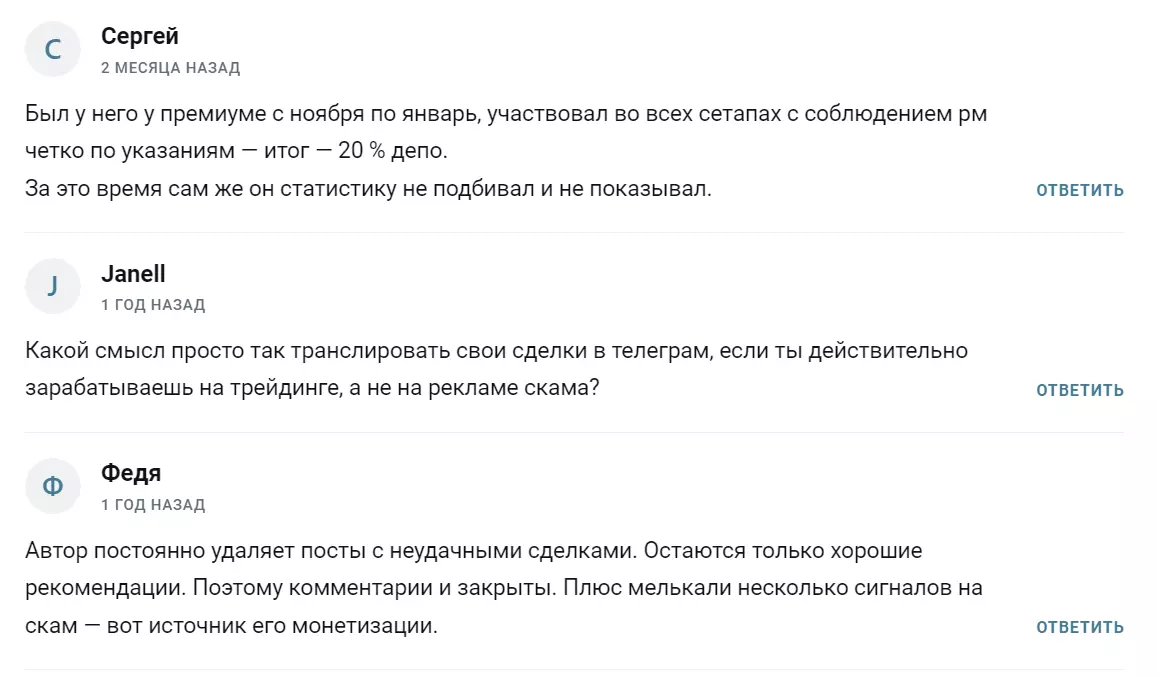Click the line starting 'Какой смысл просто так'

(x=497, y=350)
